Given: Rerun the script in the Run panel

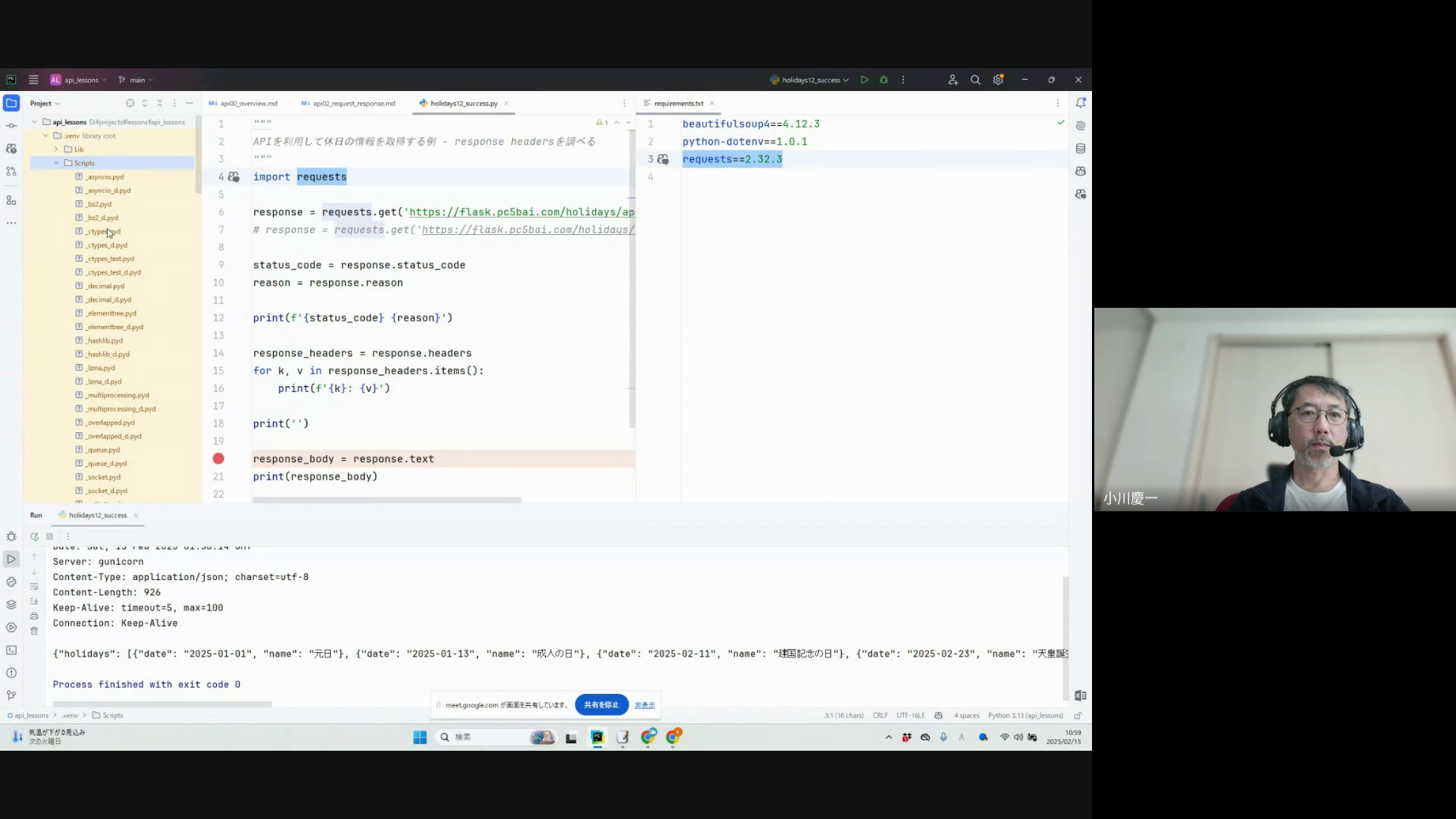Looking at the screenshot, I should point(34,536).
